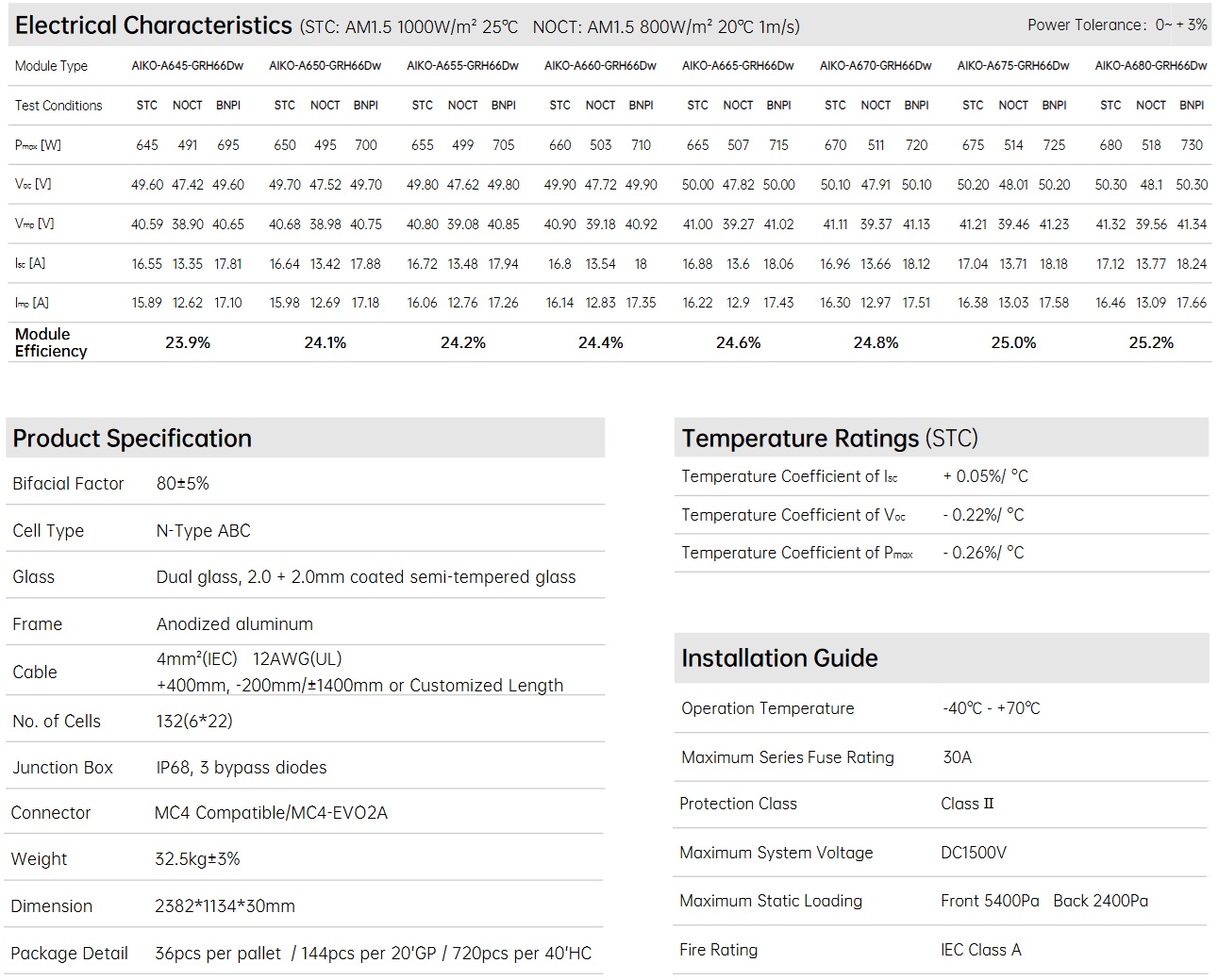Click the 'Isc [A]' row label

coord(30,264)
